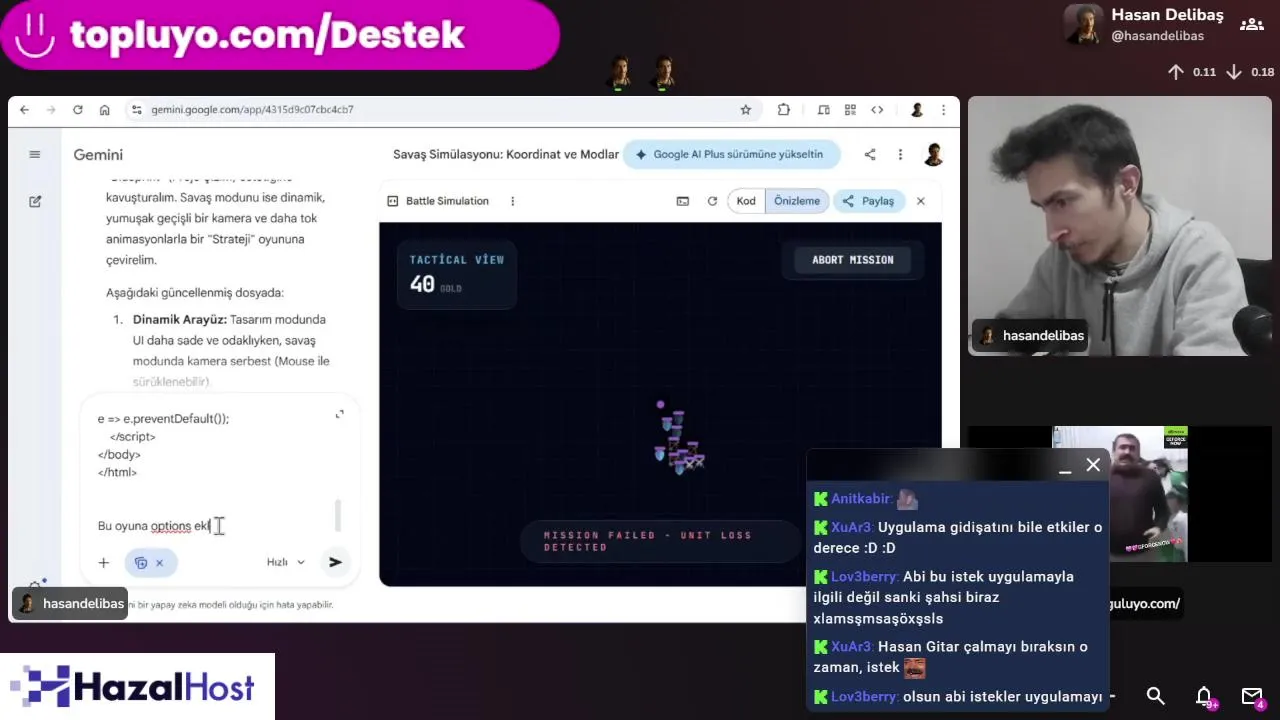Image resolution: width=1280 pixels, height=720 pixels.
Task: Open conversation more options menu
Action: [900, 155]
